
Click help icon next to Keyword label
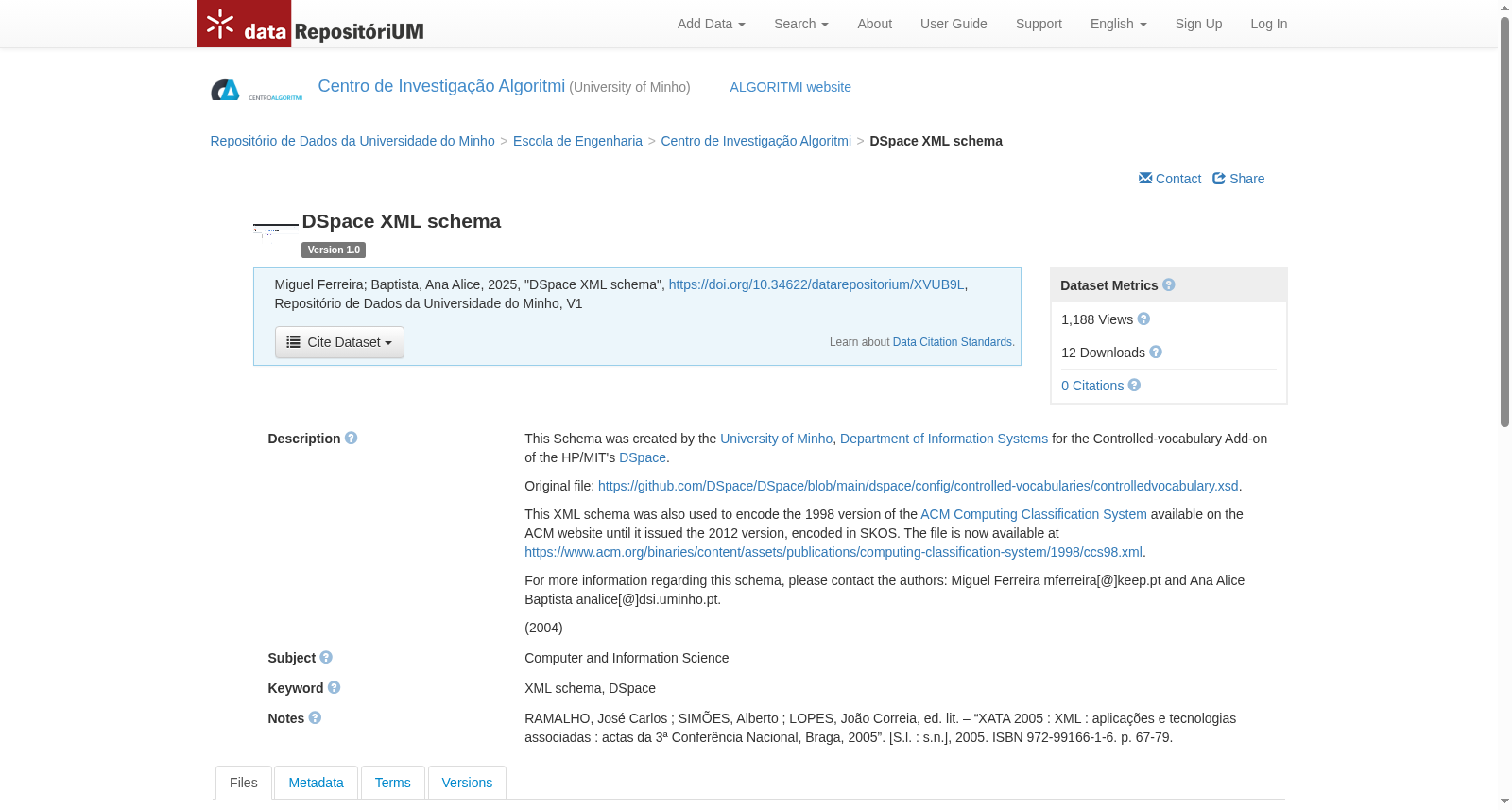(334, 687)
